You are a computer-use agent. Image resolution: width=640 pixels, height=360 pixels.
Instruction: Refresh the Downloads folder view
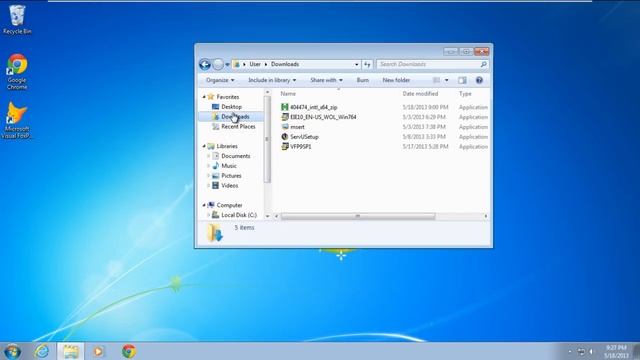pyautogui.click(x=367, y=64)
